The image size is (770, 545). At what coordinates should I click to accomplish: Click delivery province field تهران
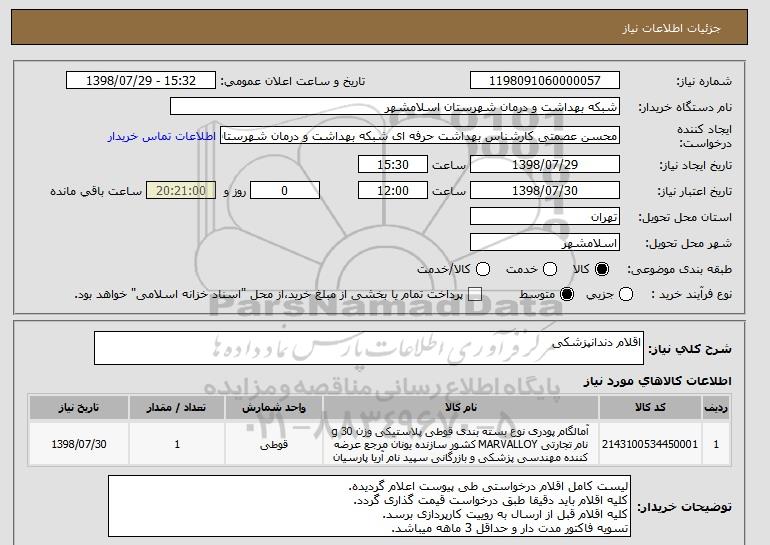pyautogui.click(x=545, y=217)
